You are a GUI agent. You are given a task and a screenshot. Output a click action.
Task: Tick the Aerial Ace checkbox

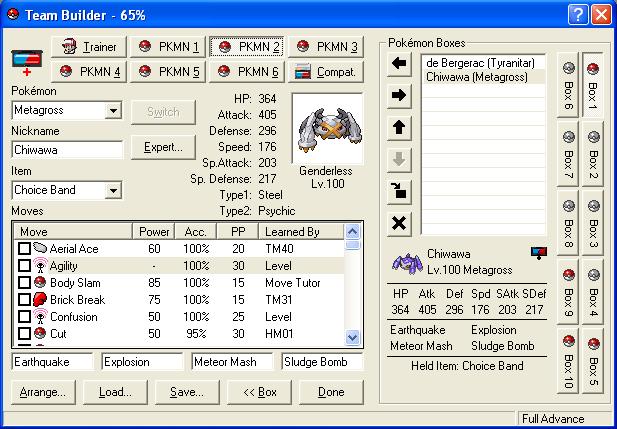24,248
